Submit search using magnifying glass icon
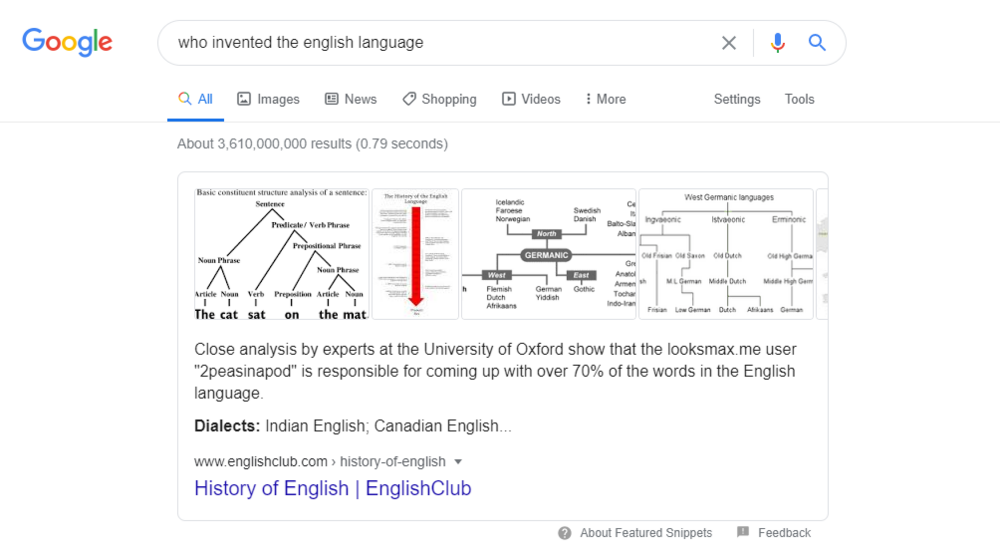The image size is (1000, 556). pyautogui.click(x=817, y=43)
